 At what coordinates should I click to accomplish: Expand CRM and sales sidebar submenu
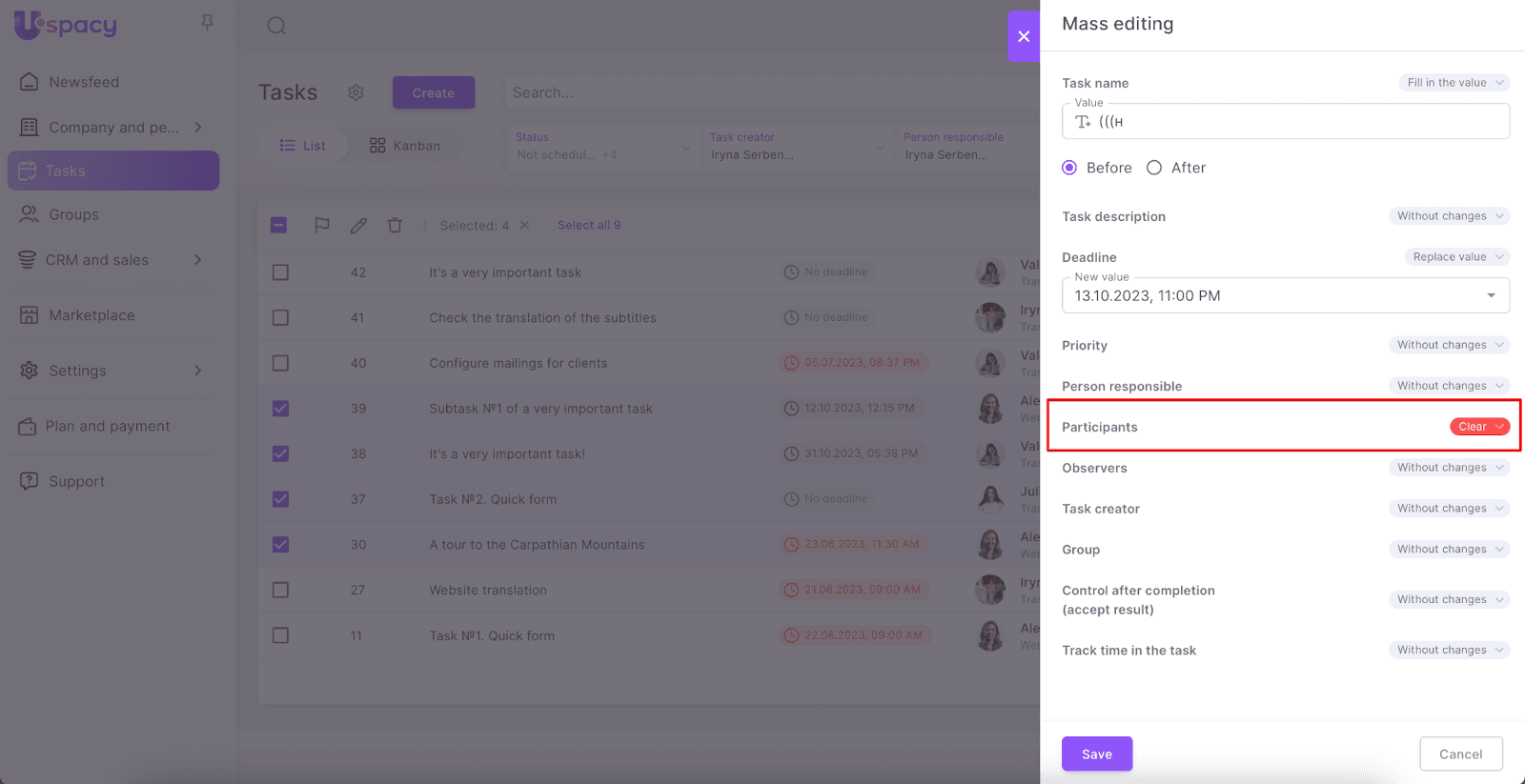coord(197,260)
